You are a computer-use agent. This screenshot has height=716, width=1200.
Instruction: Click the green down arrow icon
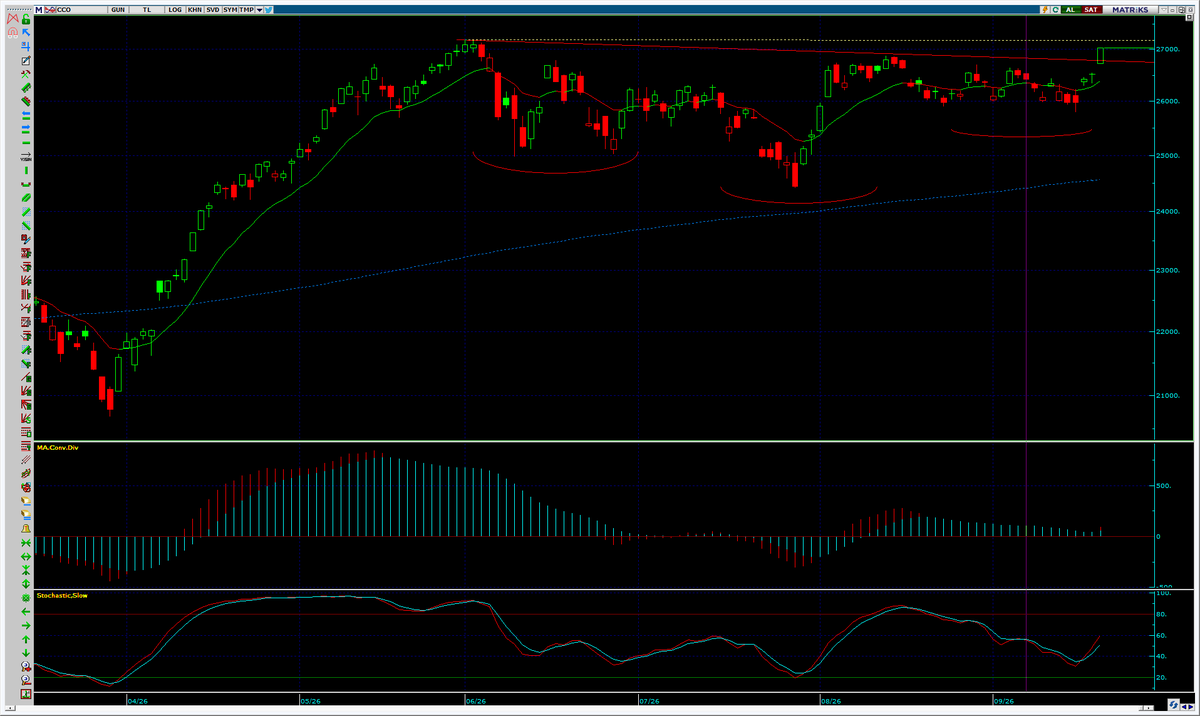click(26, 653)
